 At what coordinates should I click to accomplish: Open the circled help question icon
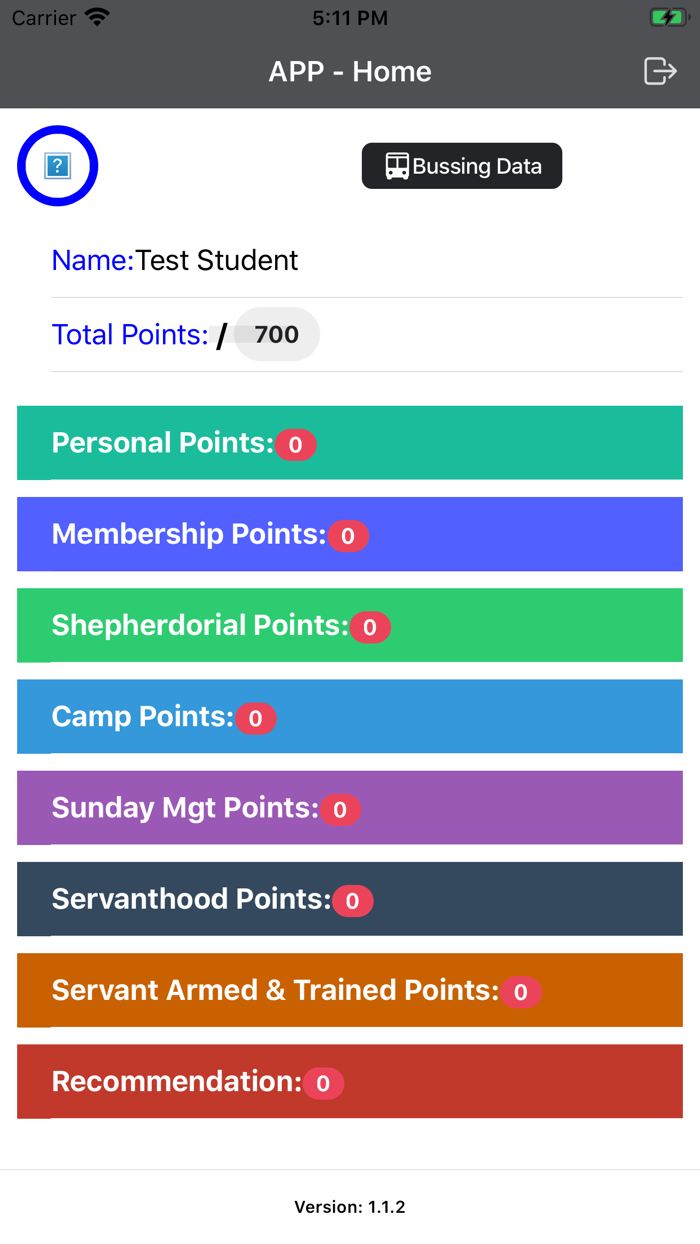coord(57,165)
